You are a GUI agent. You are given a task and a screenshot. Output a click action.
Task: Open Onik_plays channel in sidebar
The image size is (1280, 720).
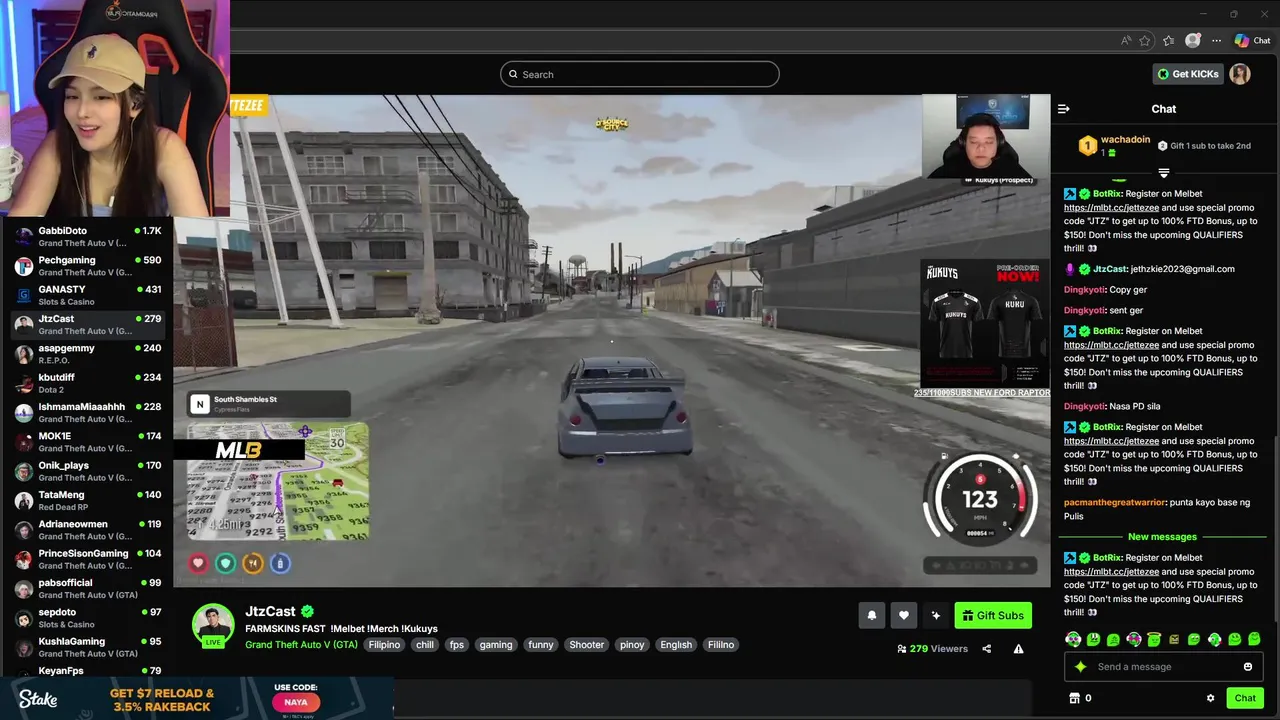pyautogui.click(x=87, y=471)
